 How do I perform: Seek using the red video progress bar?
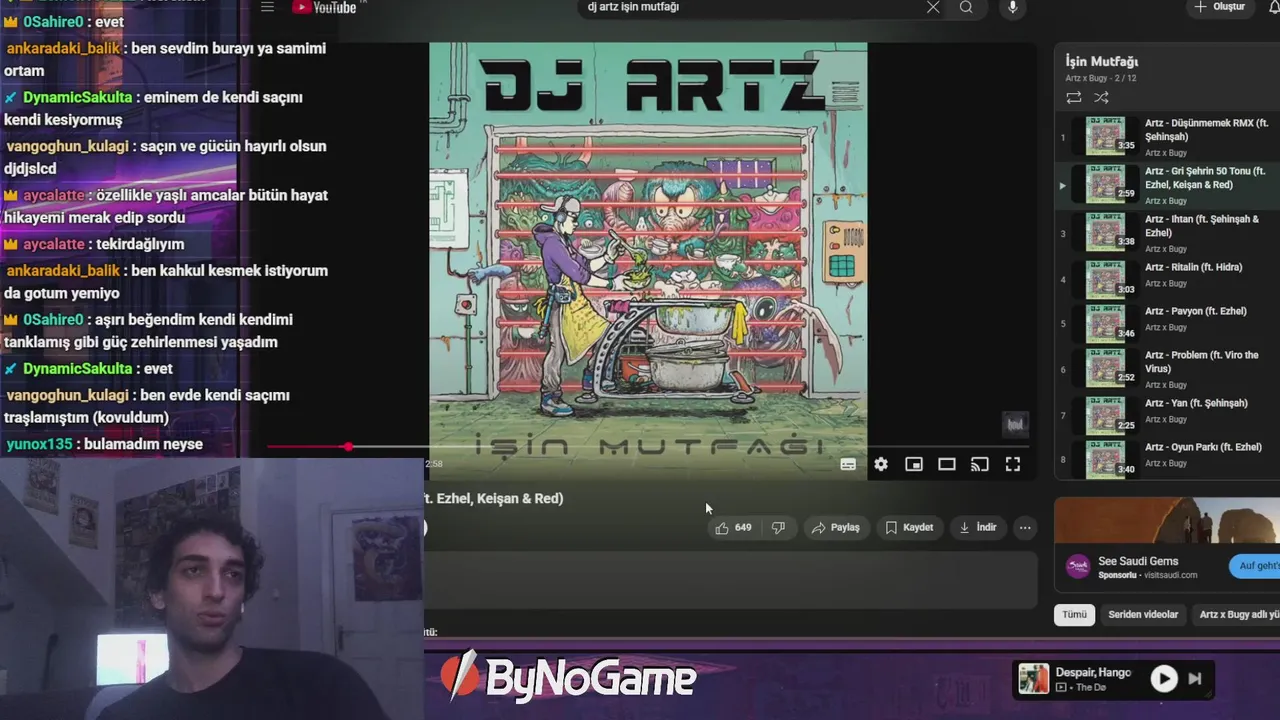tap(648, 447)
